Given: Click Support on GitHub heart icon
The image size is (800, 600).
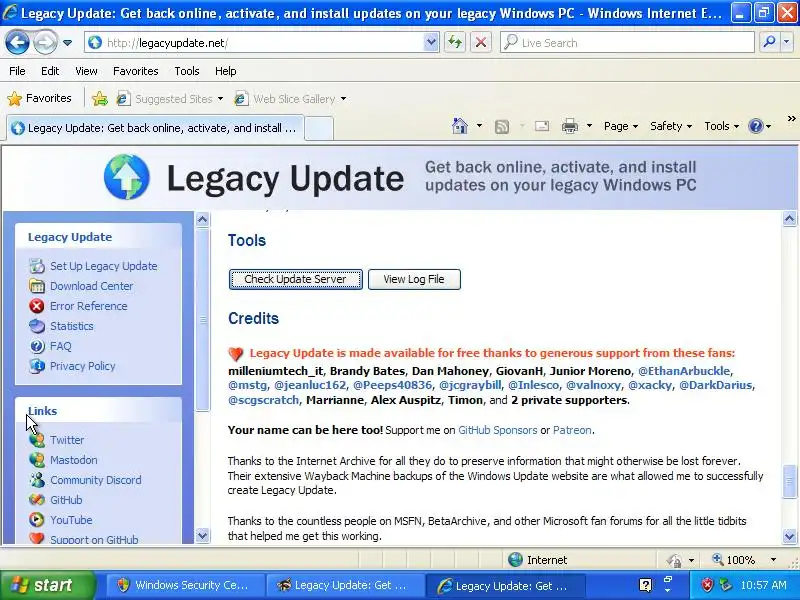Looking at the screenshot, I should point(37,538).
